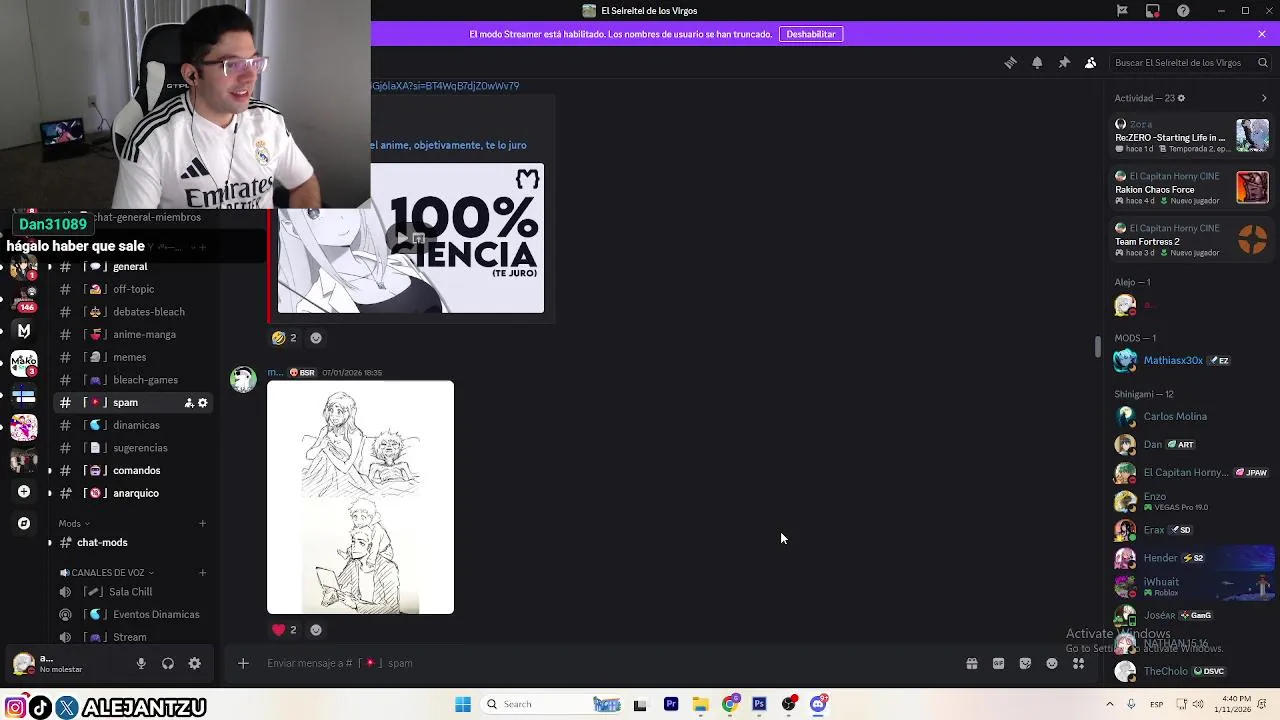Image resolution: width=1280 pixels, height=720 pixels.
Task: Open the GIF picker
Action: 998,663
